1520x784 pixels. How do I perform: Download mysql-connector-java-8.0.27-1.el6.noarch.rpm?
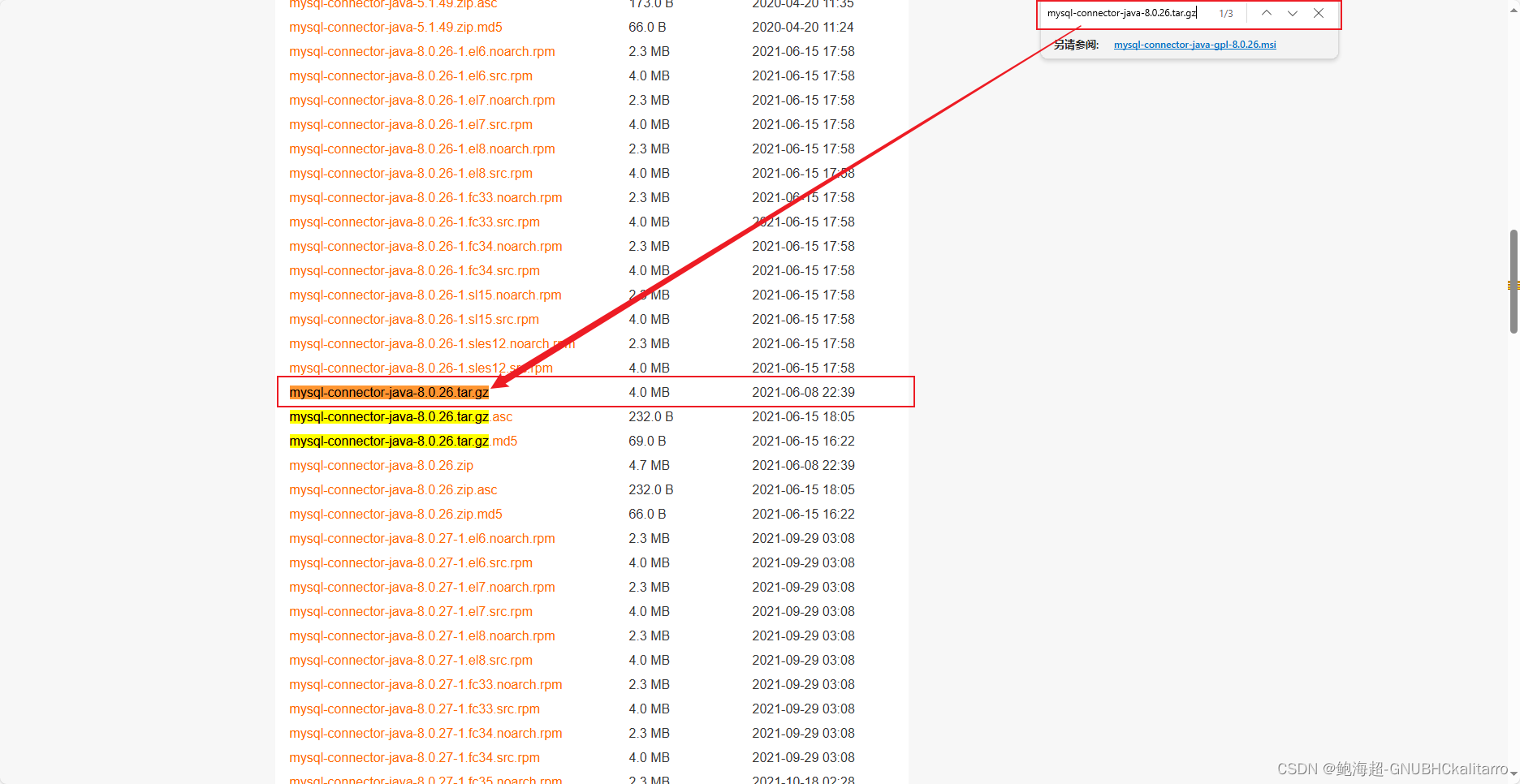(421, 539)
